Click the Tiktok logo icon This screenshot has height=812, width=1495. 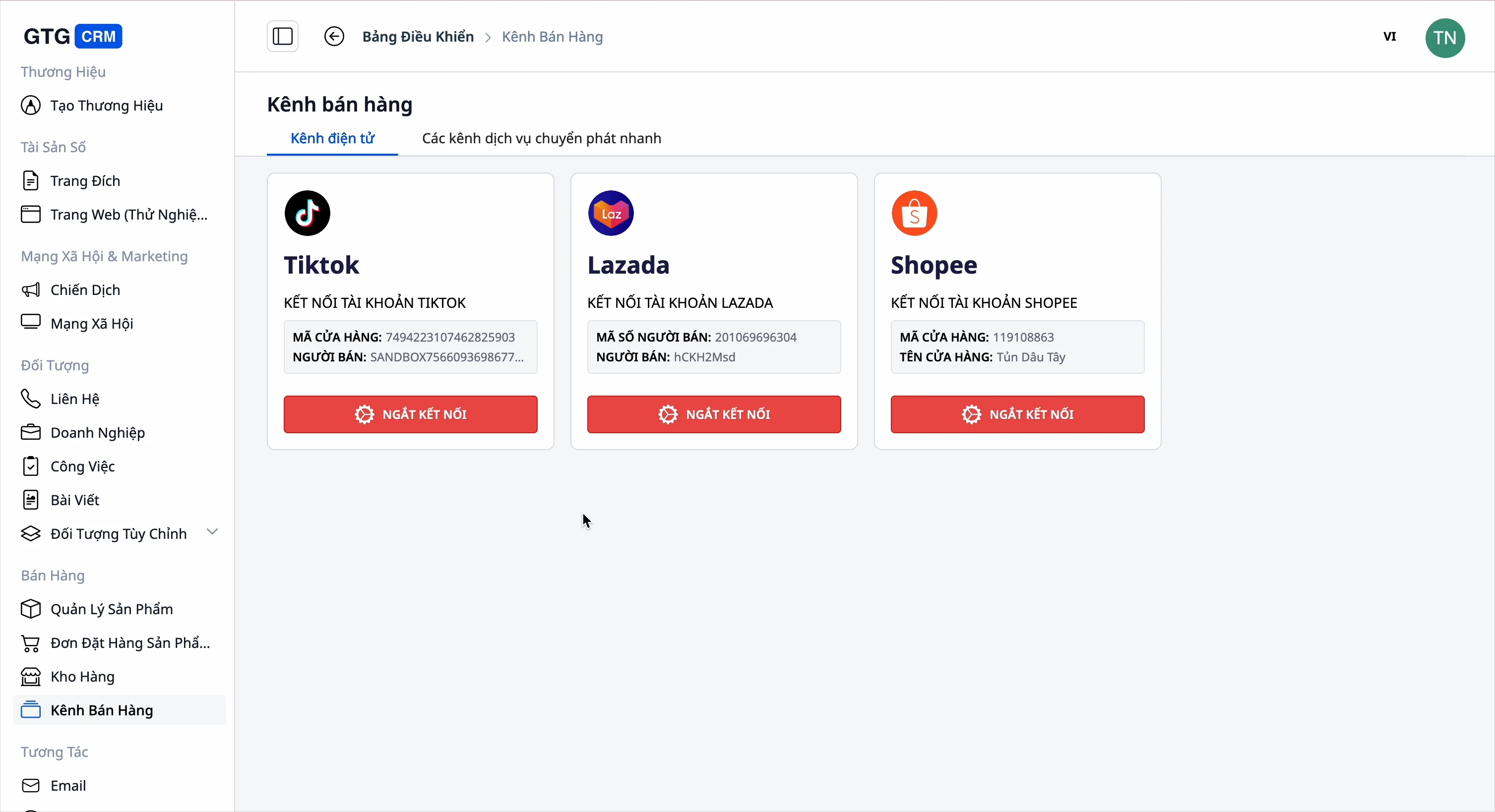(307, 213)
